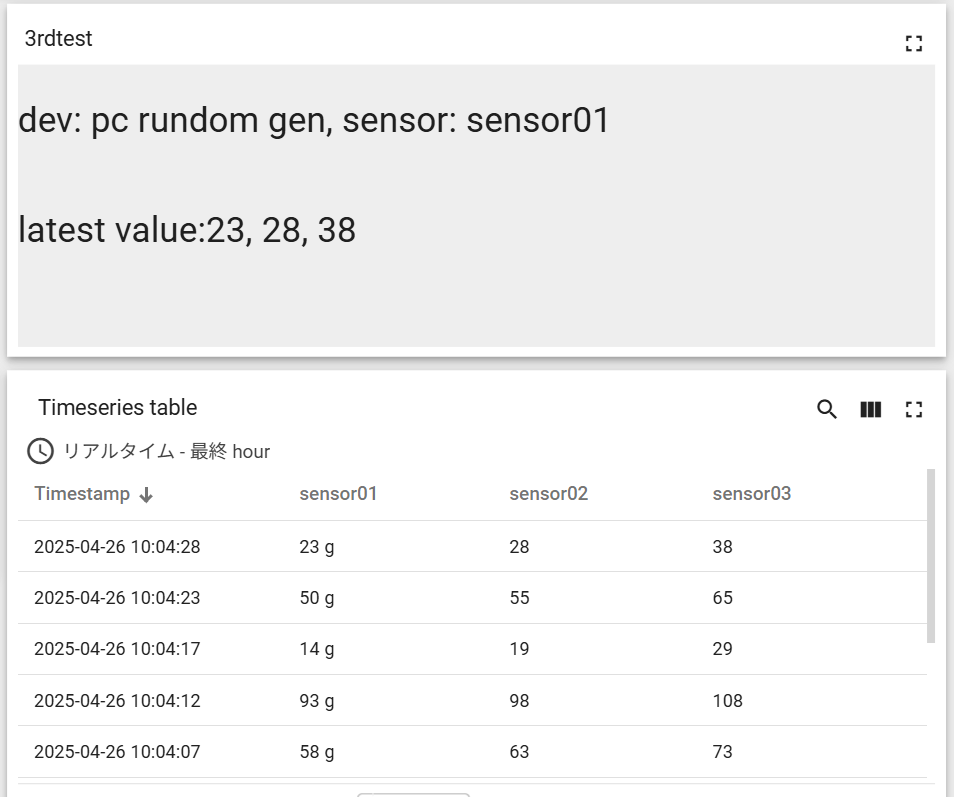
Task: Open columns display selector icon
Action: coord(871,409)
